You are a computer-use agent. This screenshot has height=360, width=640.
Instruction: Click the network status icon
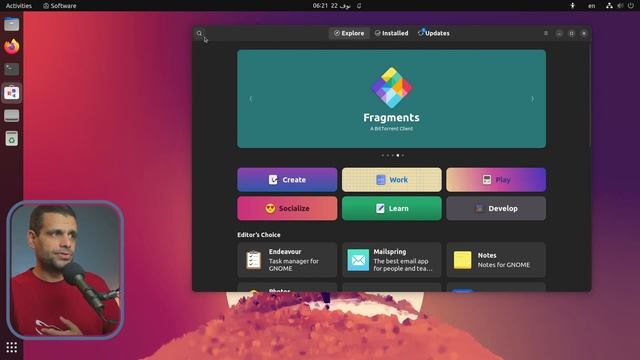609,6
